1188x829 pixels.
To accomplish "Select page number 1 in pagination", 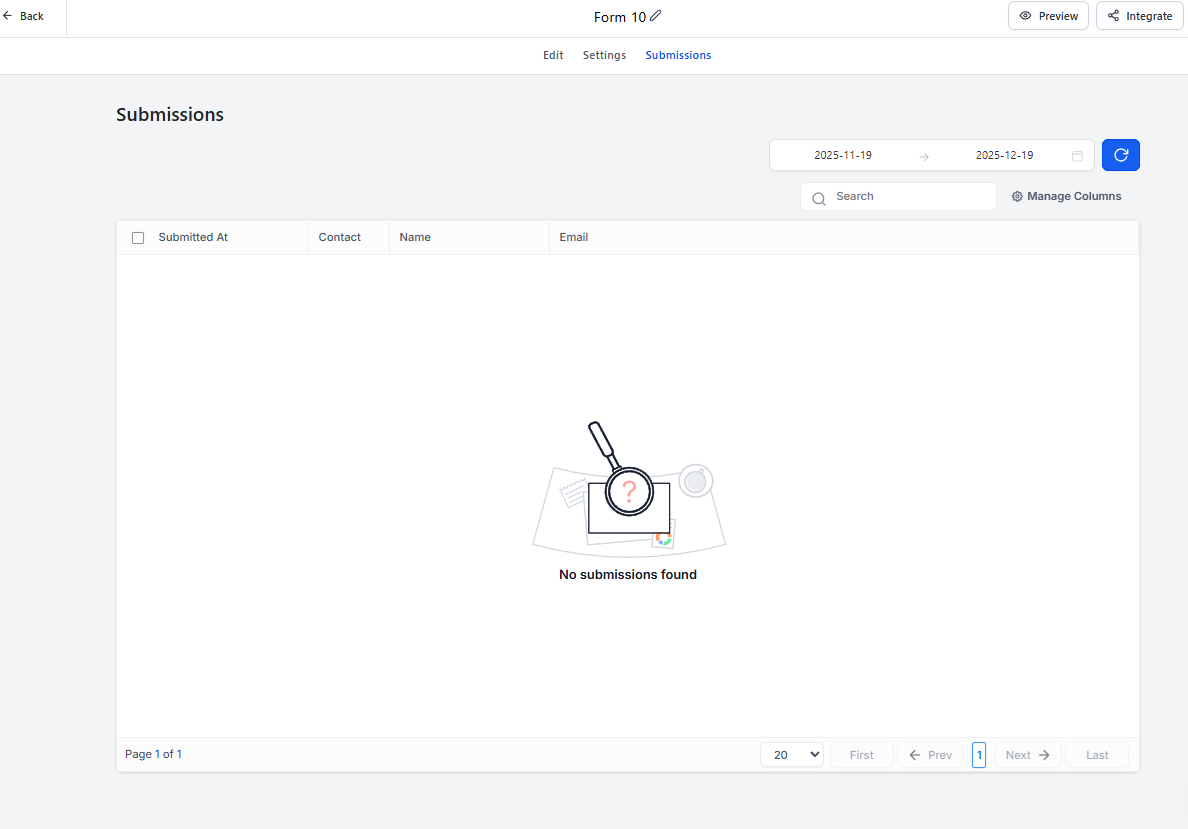I will [979, 755].
